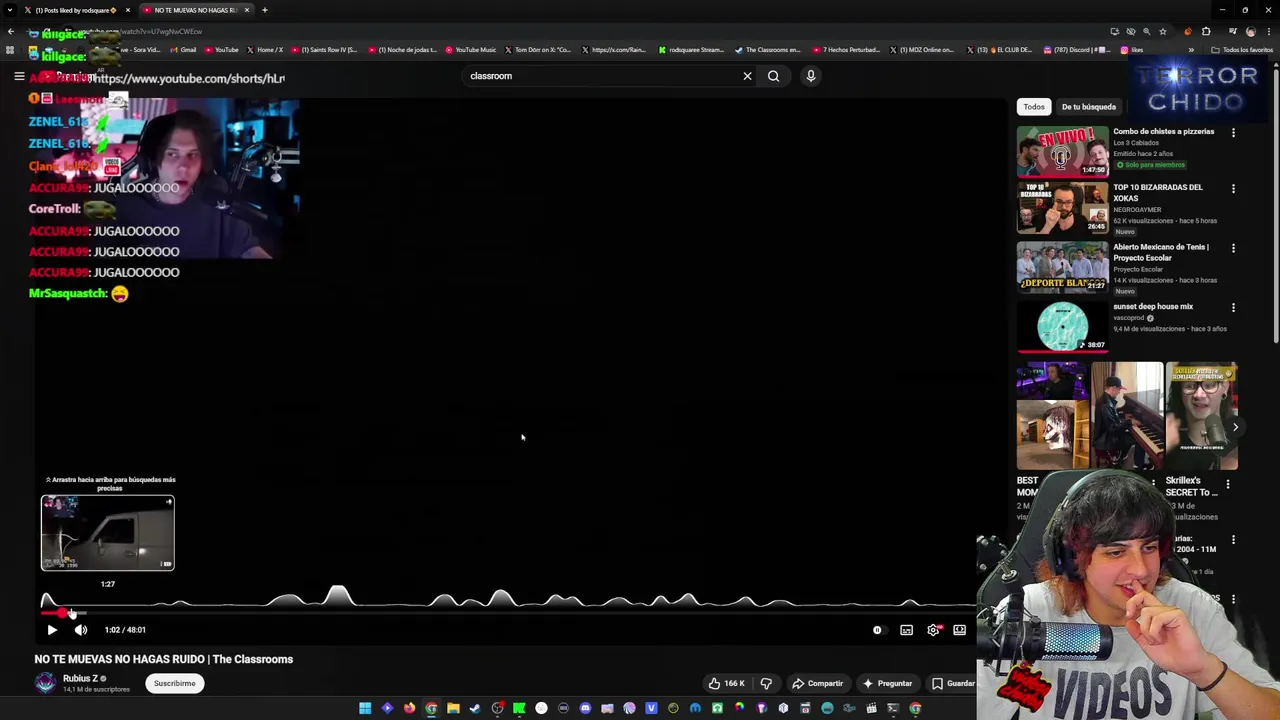
Task: Open the 'Home / X' bookmark
Action: 265,50
